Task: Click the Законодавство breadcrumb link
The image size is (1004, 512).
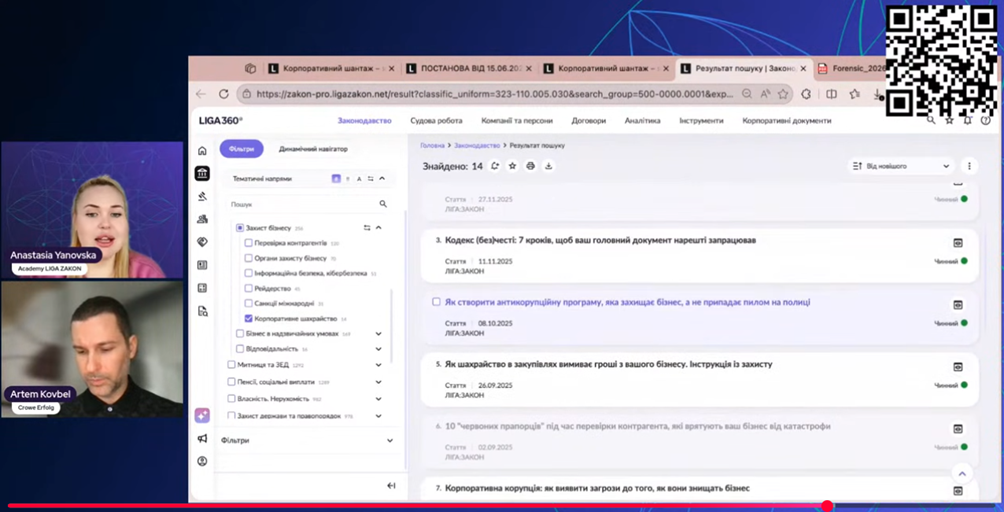Action: pyautogui.click(x=476, y=146)
